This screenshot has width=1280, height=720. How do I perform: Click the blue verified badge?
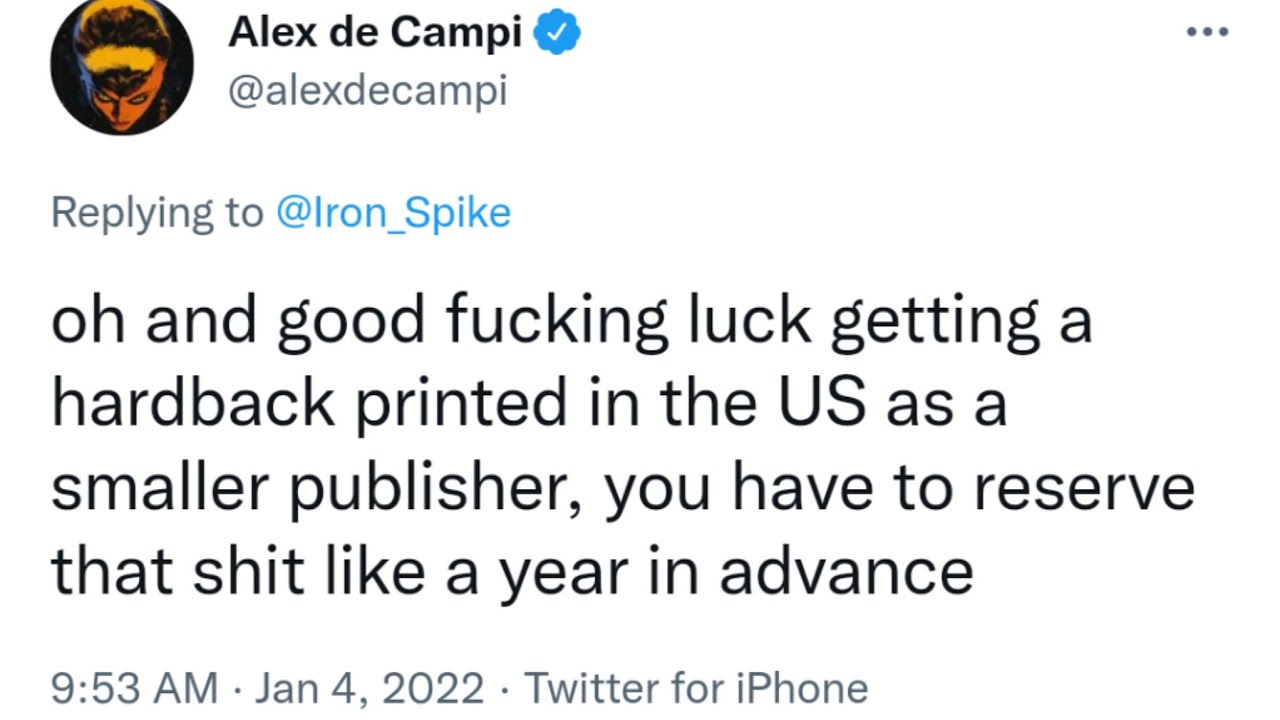557,34
